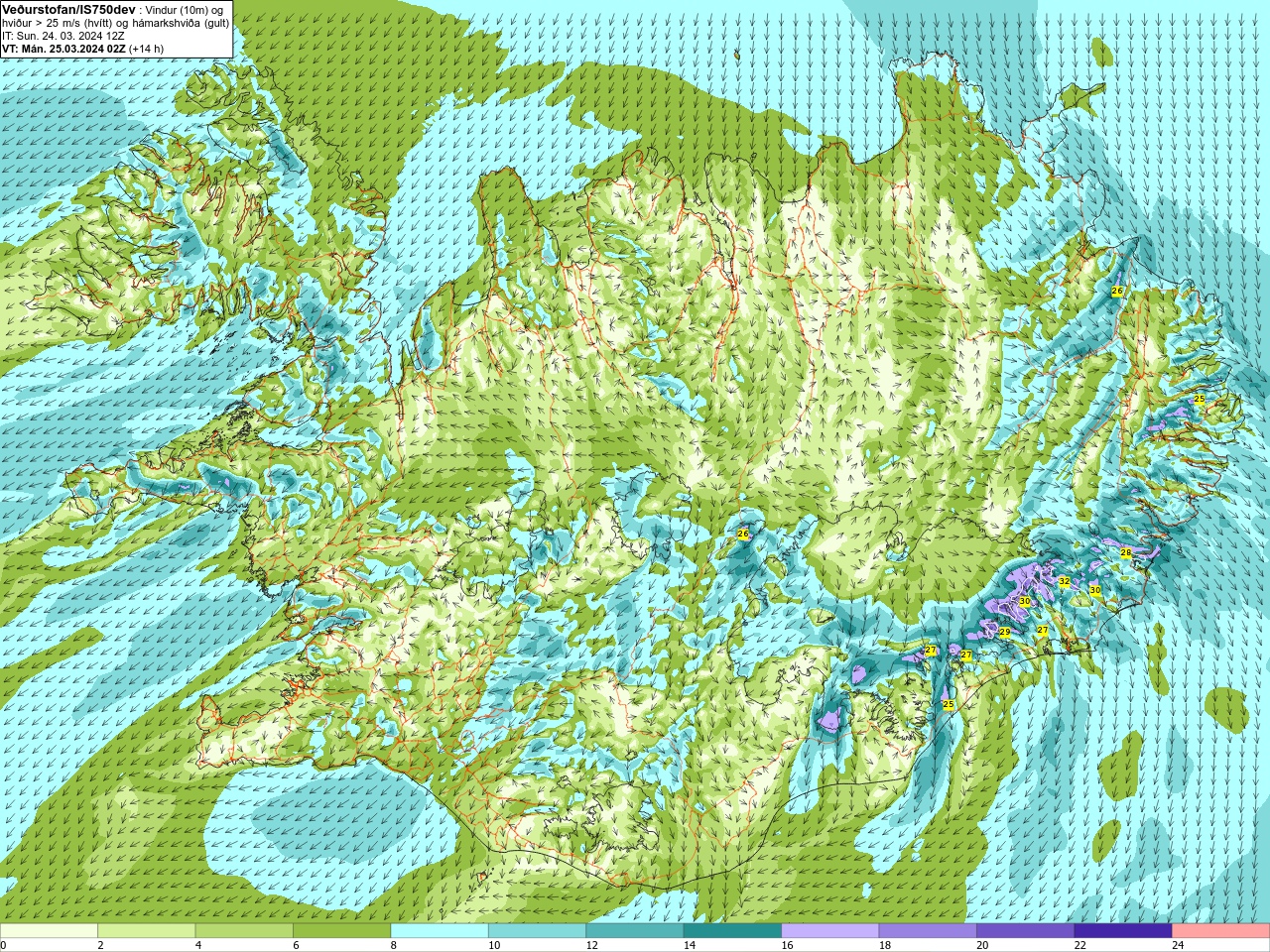Click the legend scale number 2
This screenshot has width=1270, height=952.
100,945
